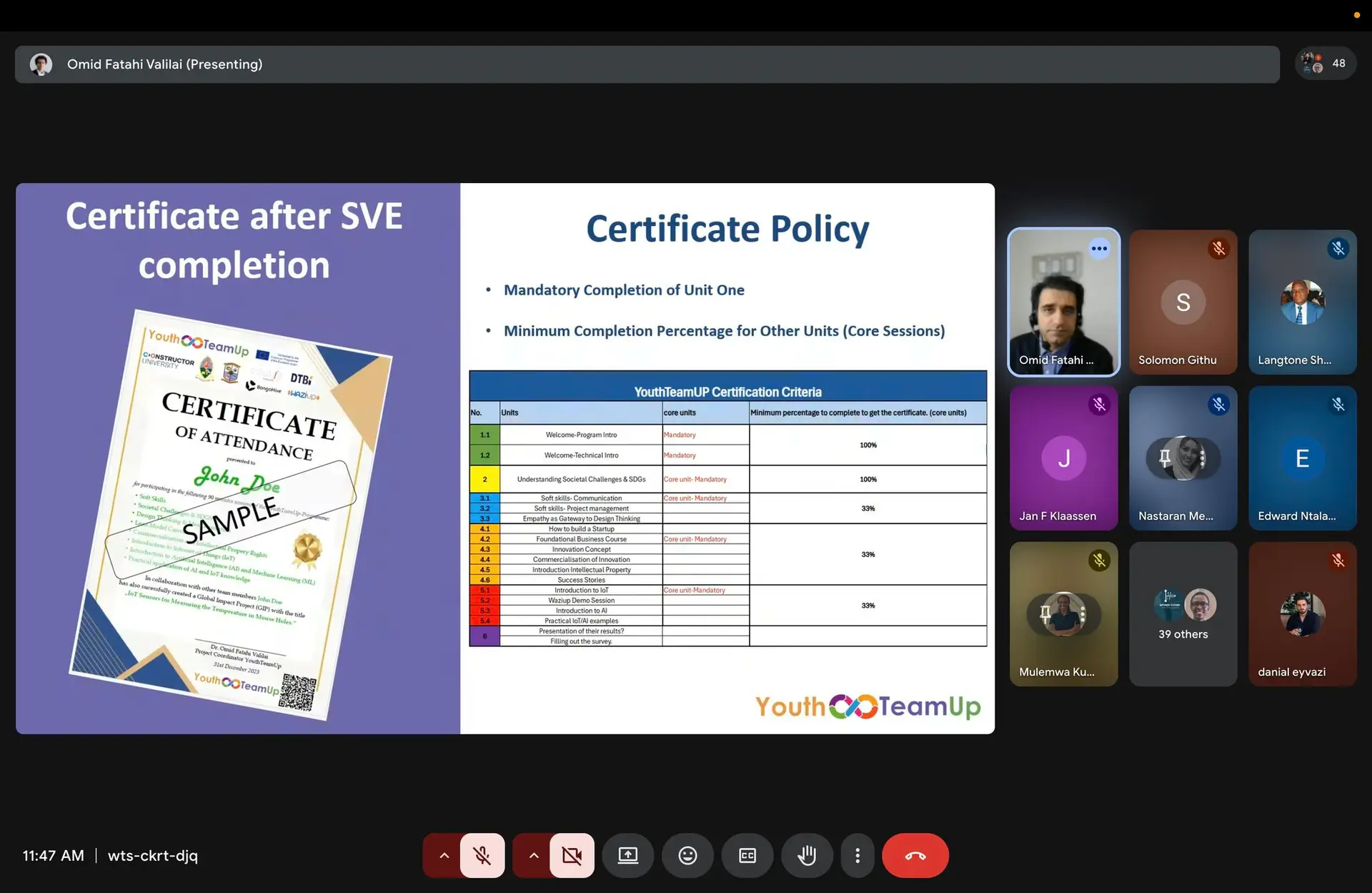Click the pin icon on Nastaran's tile
Image resolution: width=1372 pixels, height=893 pixels.
pyautogui.click(x=1165, y=458)
